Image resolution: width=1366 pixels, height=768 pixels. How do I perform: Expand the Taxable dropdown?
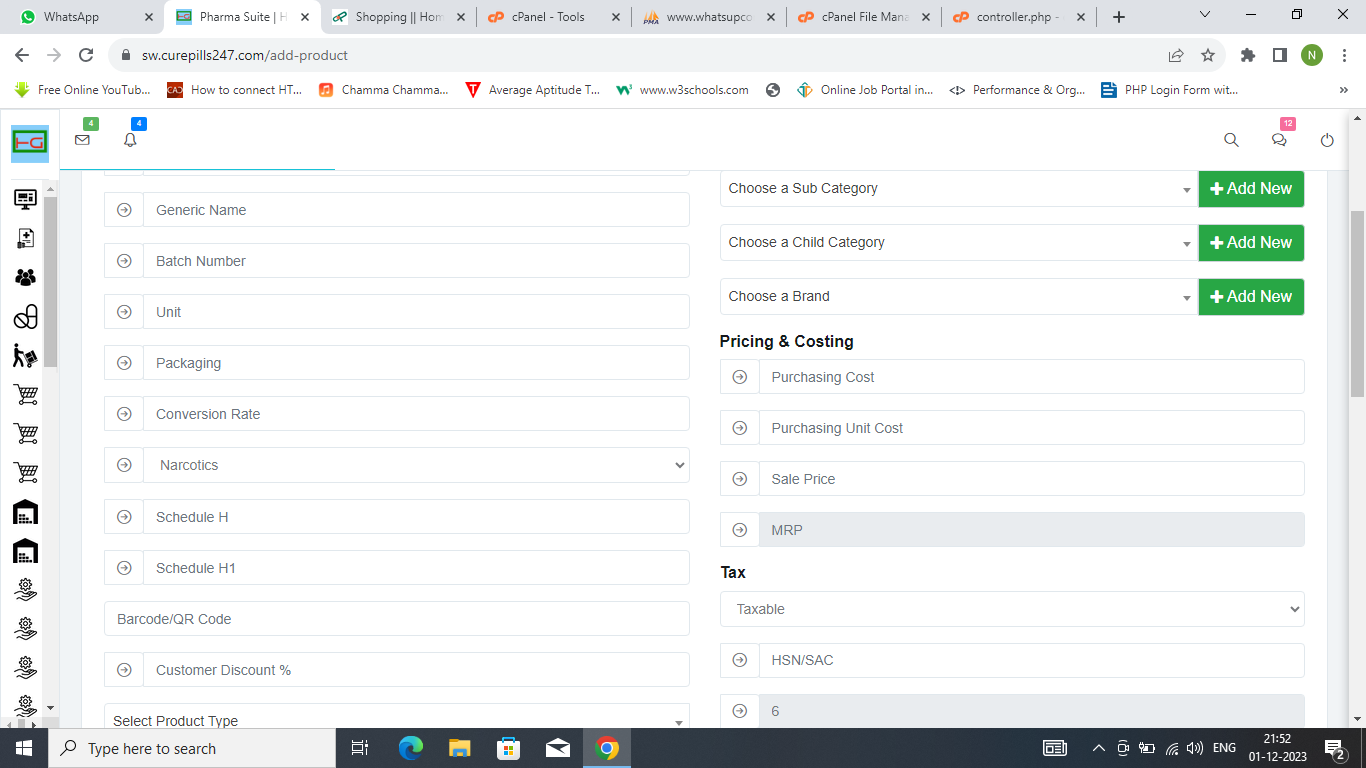[x=1011, y=609]
